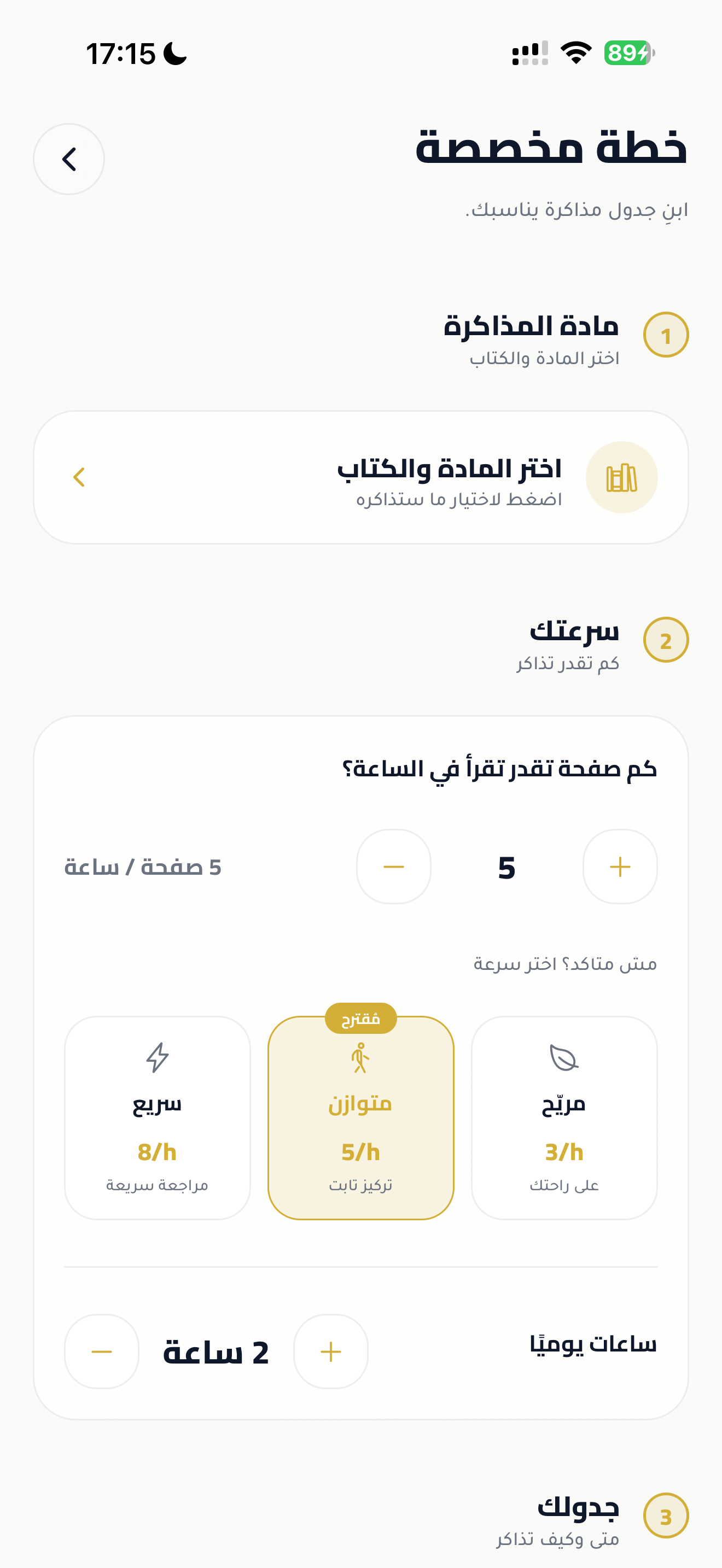Open subject picker via the gold chevron
Screen dimensions: 722x1568
point(79,477)
